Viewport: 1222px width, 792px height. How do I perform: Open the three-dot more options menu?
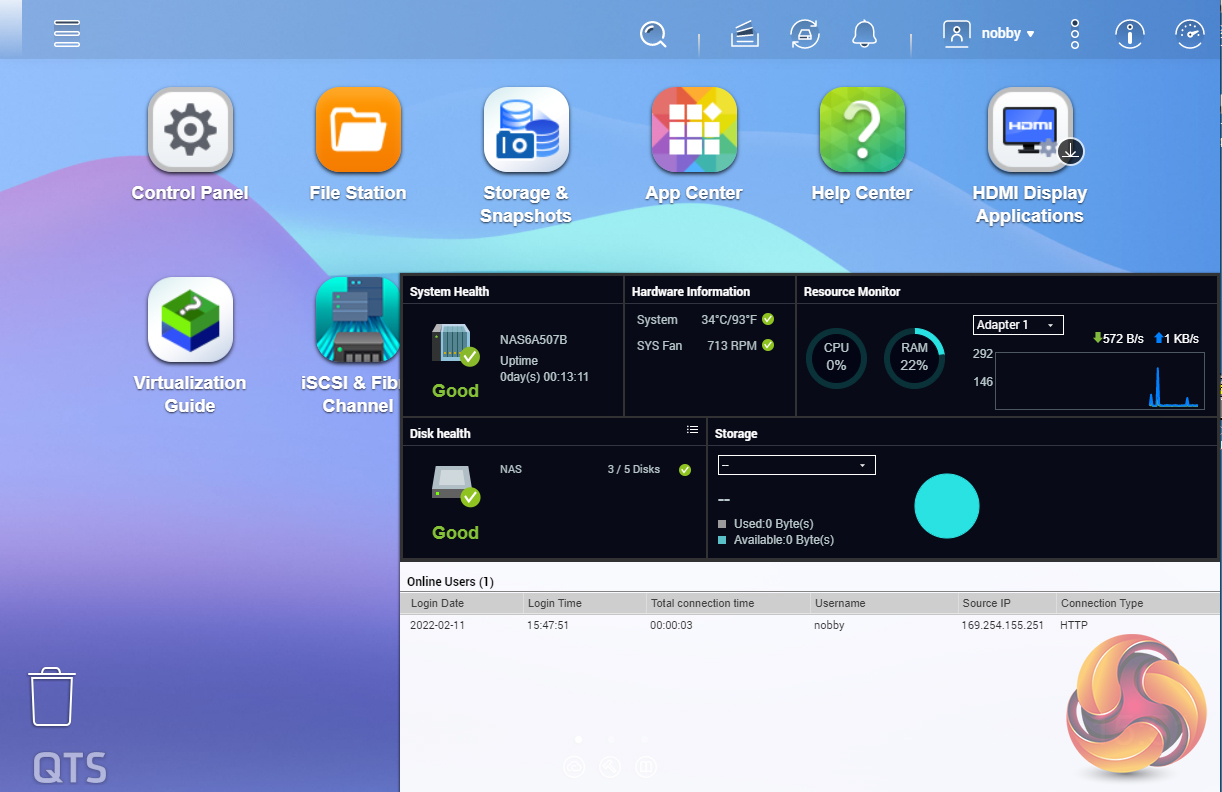tap(1075, 34)
